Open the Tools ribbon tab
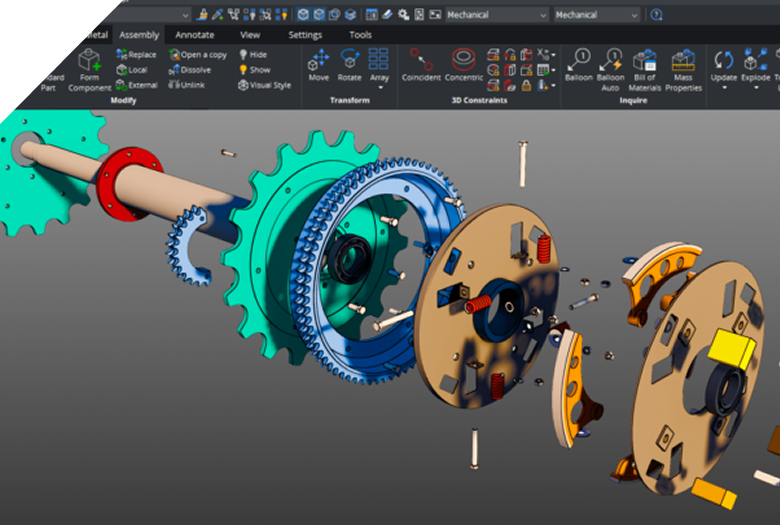 (360, 35)
